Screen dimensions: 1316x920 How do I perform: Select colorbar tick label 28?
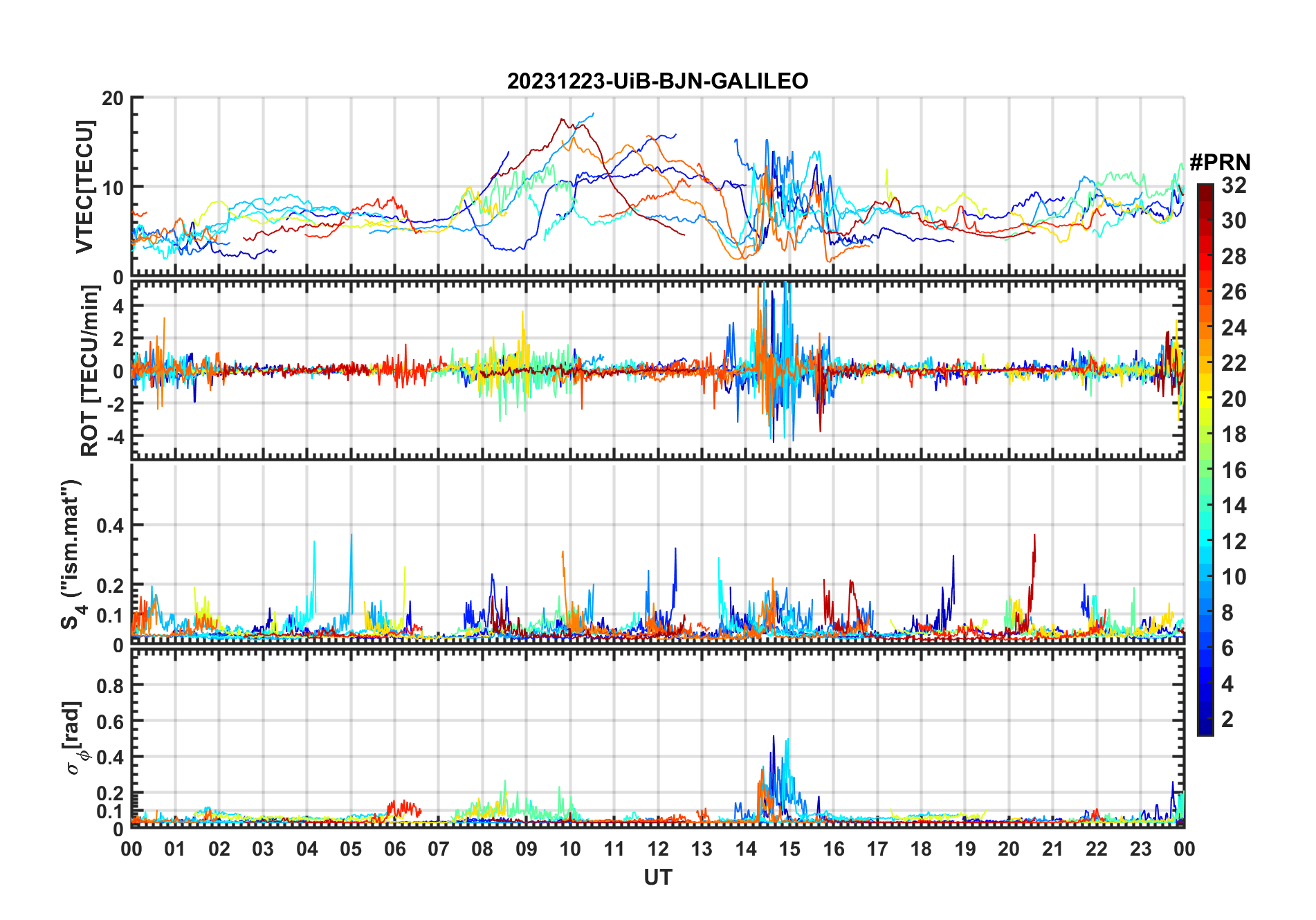pos(1234,257)
